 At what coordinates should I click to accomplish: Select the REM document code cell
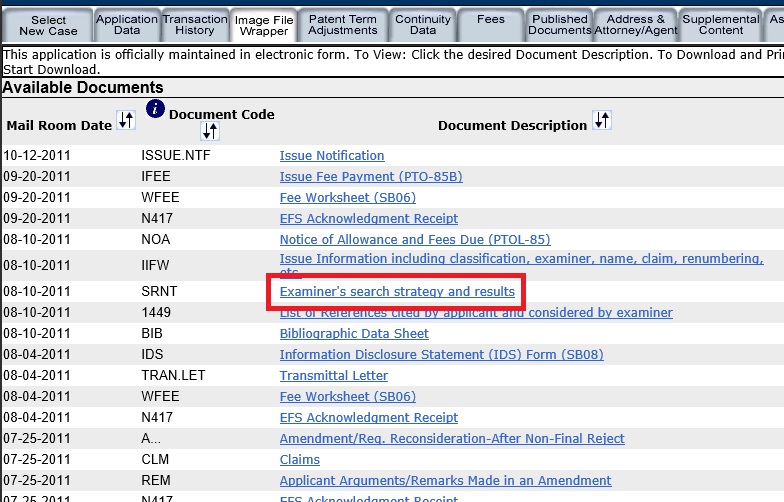(x=156, y=480)
